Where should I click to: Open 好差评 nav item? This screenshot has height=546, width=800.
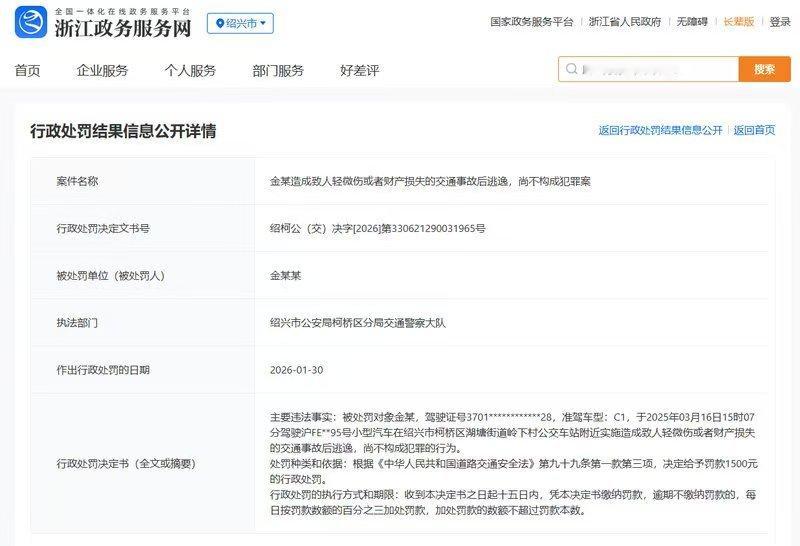pos(360,70)
